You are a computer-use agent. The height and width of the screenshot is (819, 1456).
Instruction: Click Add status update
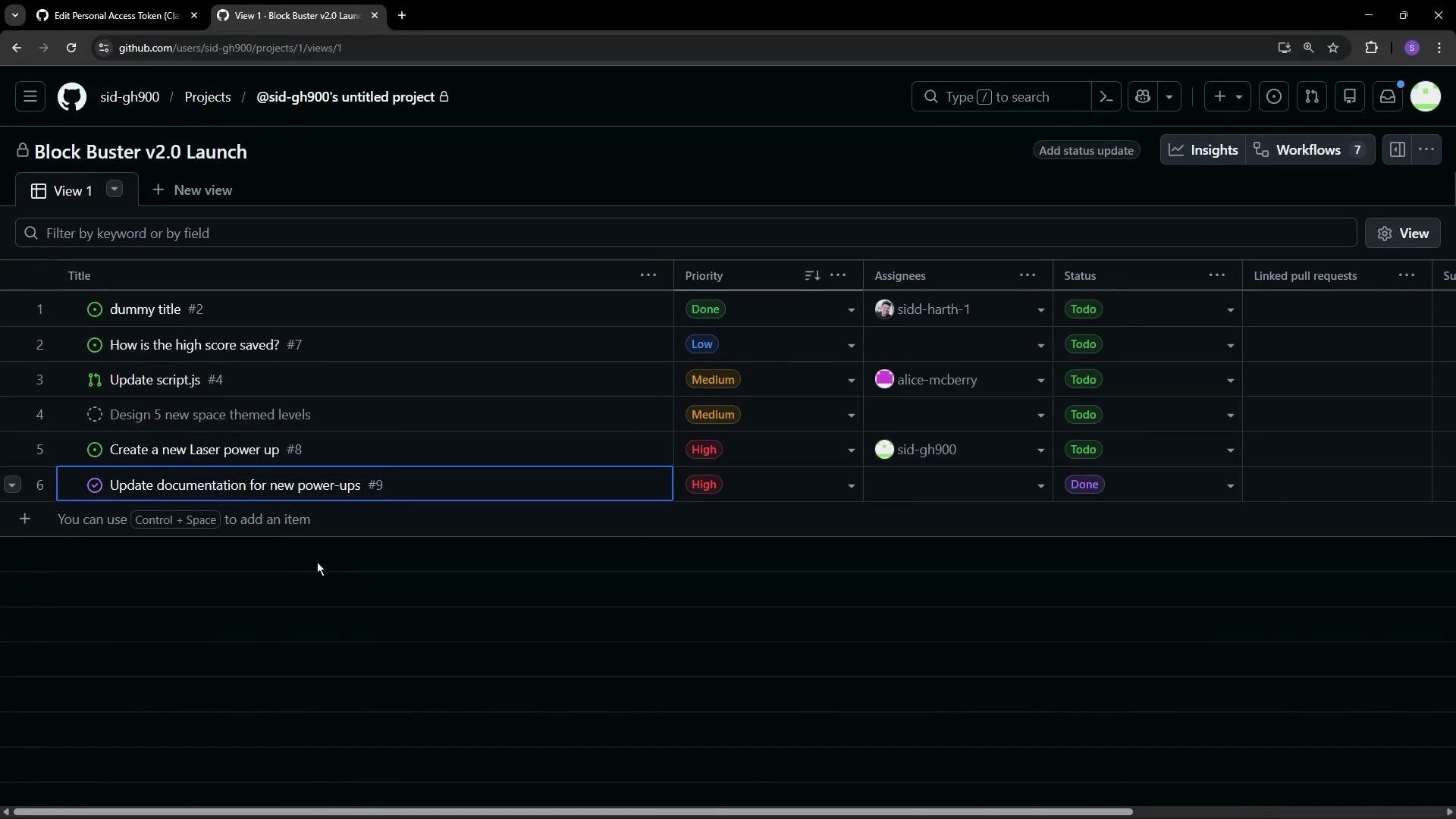point(1086,151)
